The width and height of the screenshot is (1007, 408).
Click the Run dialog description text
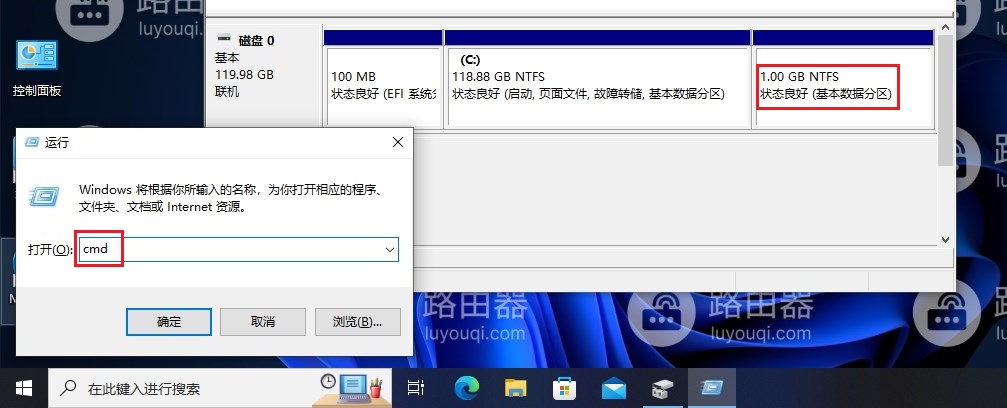[x=231, y=199]
